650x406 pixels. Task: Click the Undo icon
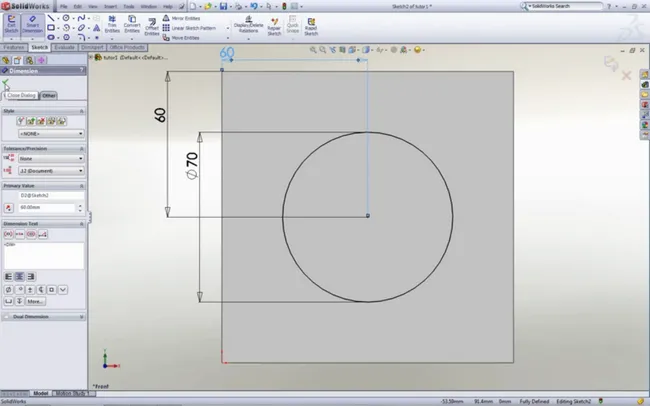[x=254, y=6]
